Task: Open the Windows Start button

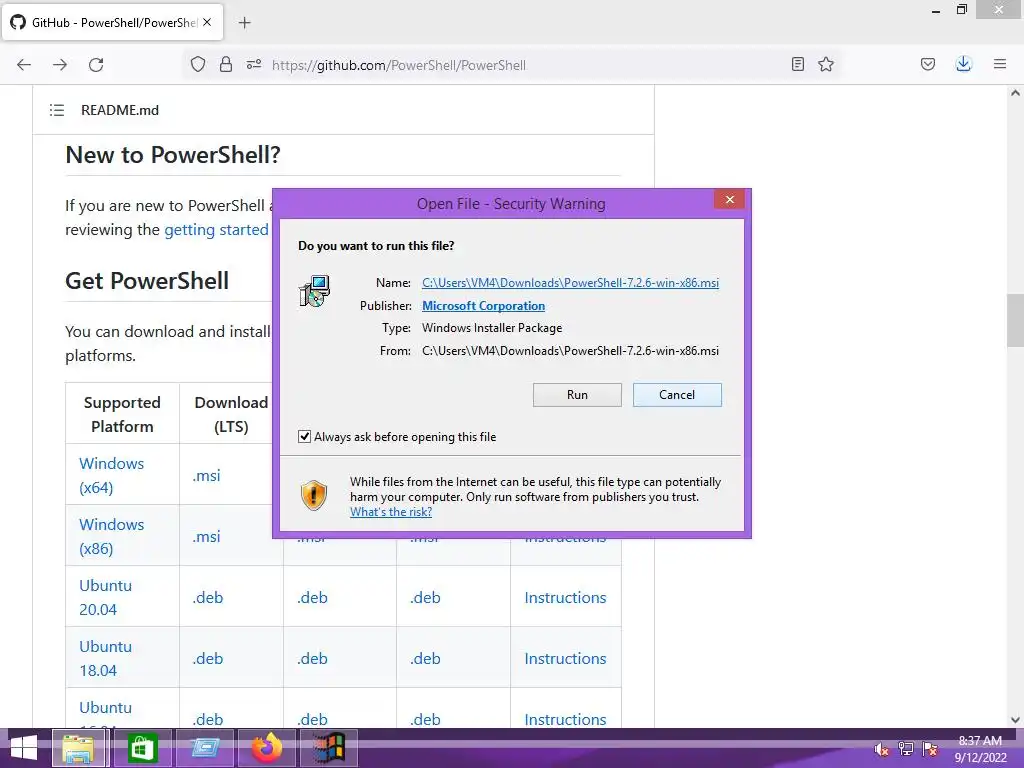Action: [x=23, y=748]
